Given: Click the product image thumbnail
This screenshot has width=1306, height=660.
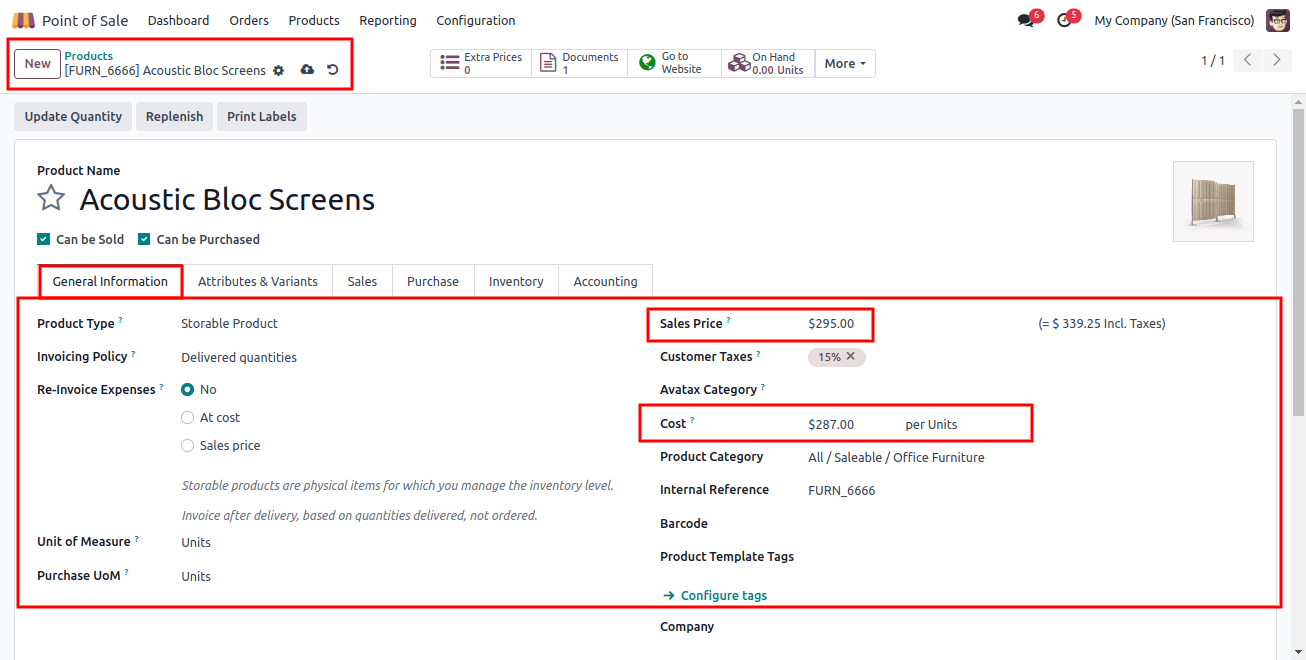Looking at the screenshot, I should coord(1213,201).
